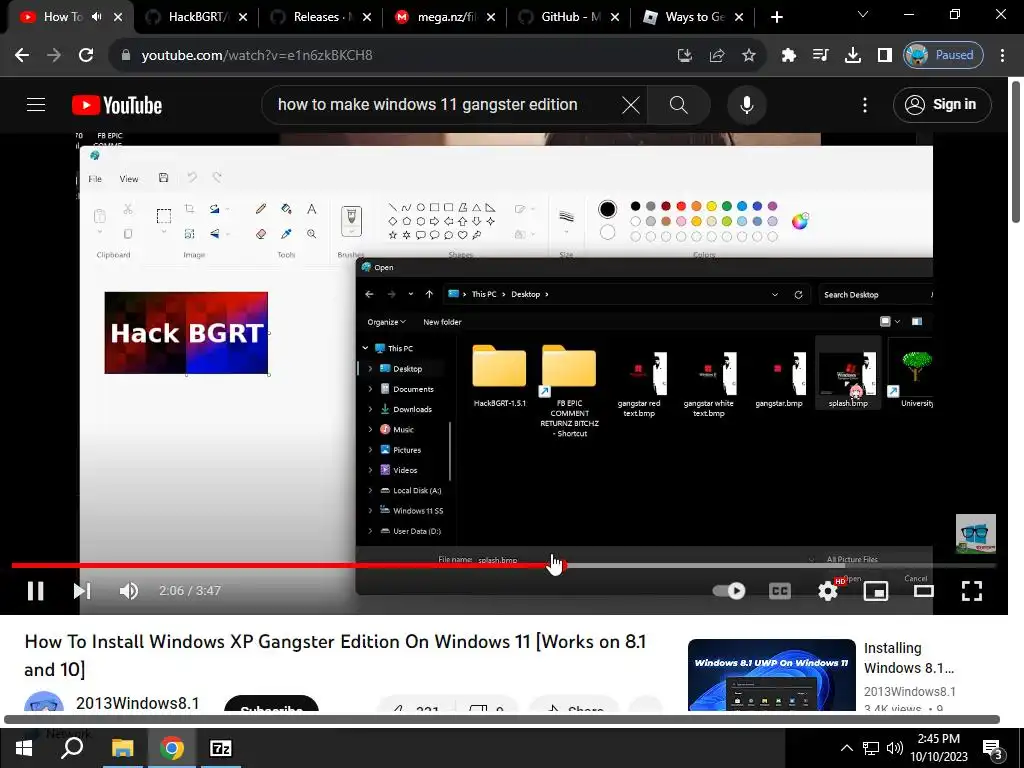Switch to the Releases tab
This screenshot has height=768, width=1024.
pos(320,17)
